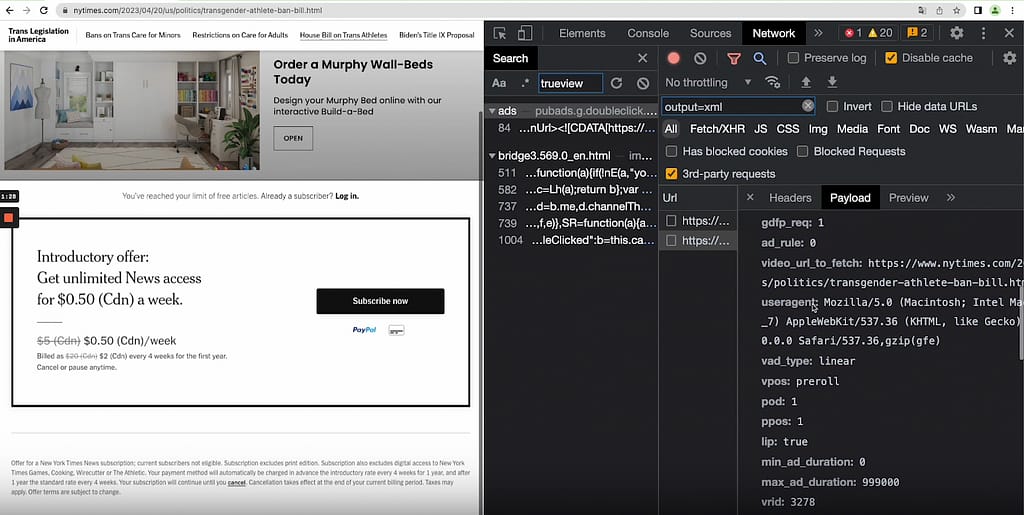Image resolution: width=1024 pixels, height=515 pixels.
Task: Collapse the ads search result group
Action: (x=491, y=111)
